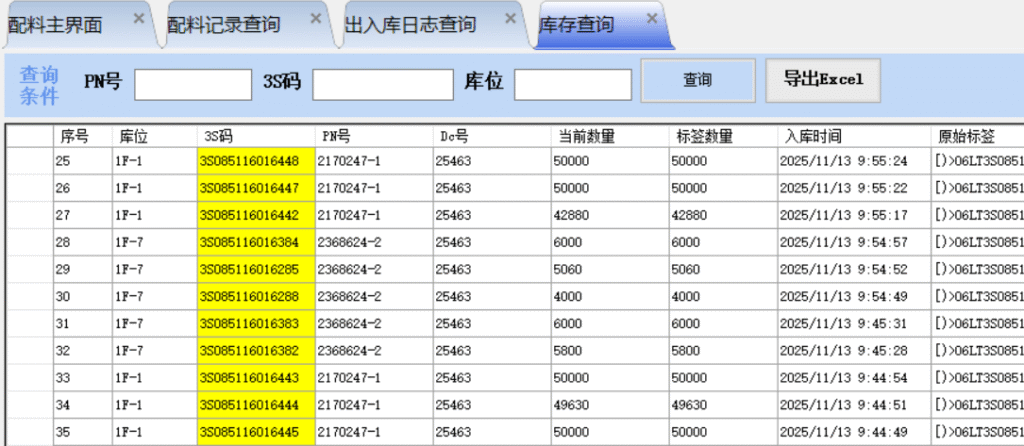Click 库位 cell in row 32
Viewport: 1024px width, 446px height.
coord(155,351)
